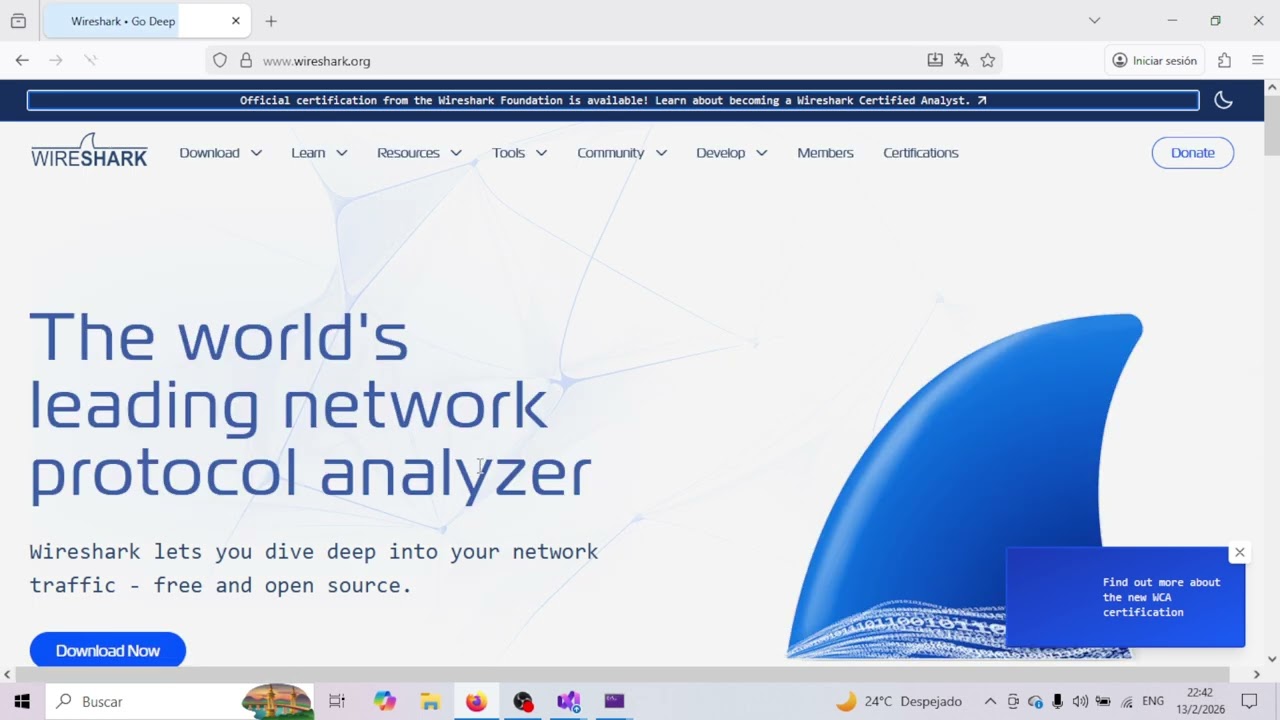Toggle dark mode with the moon icon
Screen dimensions: 1280x720
(x=1223, y=100)
